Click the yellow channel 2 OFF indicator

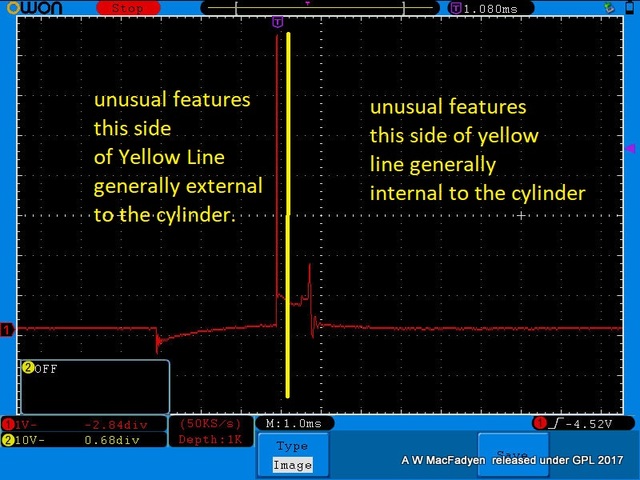pos(41,369)
